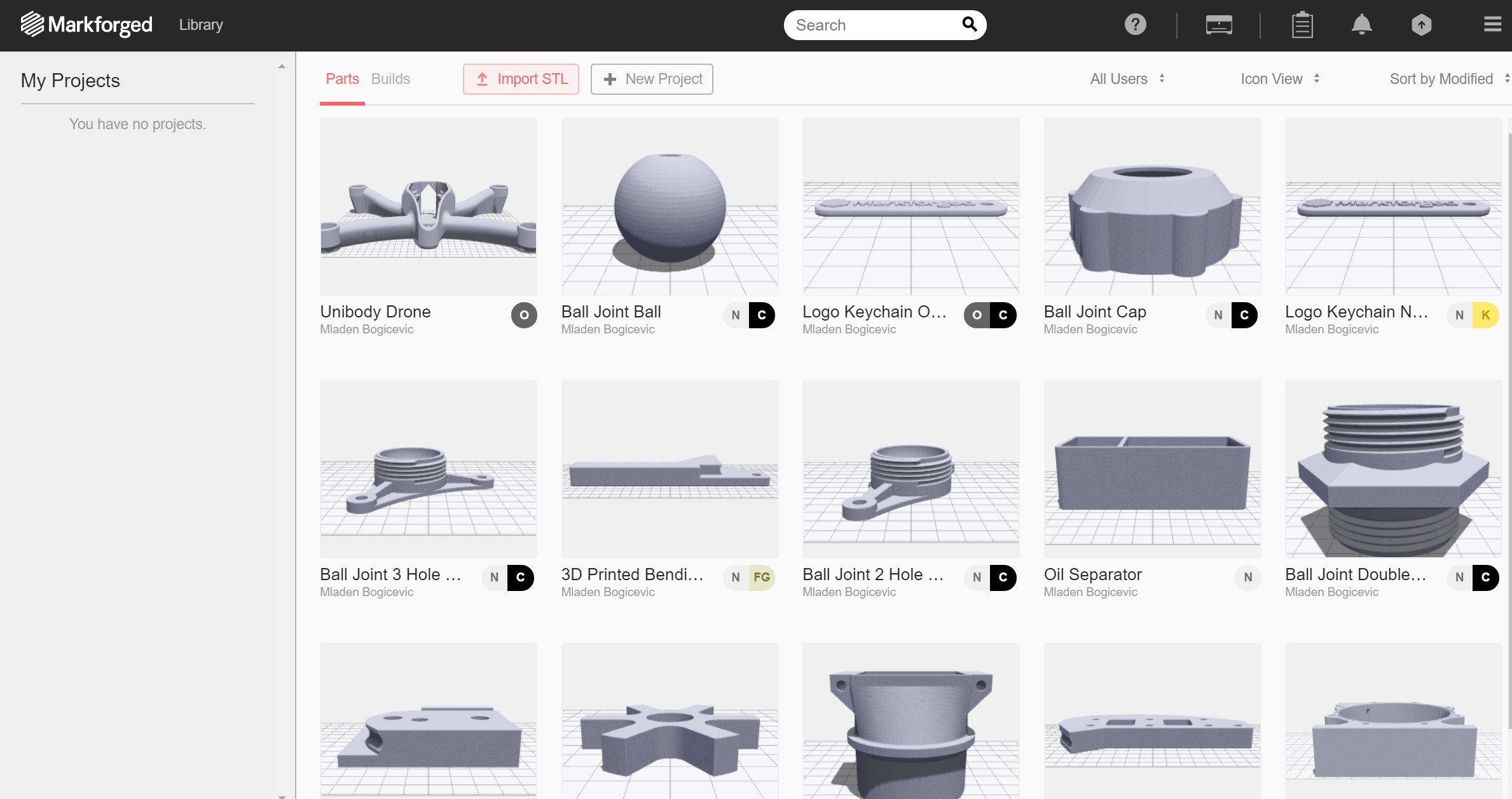Click the clipboard/reports icon
The height and width of the screenshot is (799, 1512).
coord(1300,25)
